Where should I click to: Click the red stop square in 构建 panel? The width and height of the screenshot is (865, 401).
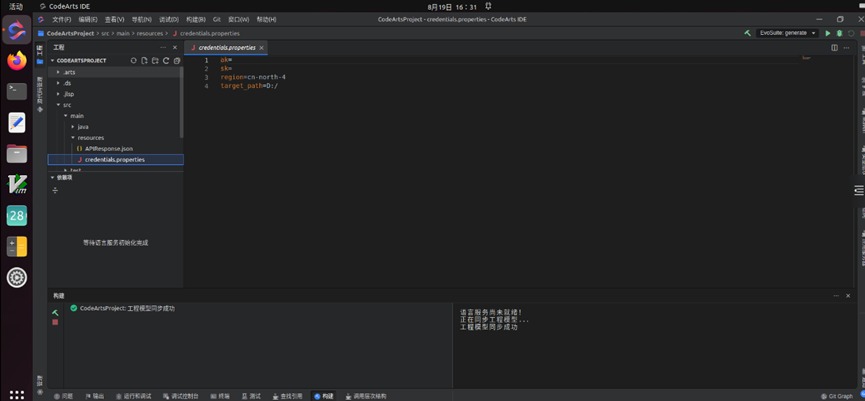pos(55,322)
